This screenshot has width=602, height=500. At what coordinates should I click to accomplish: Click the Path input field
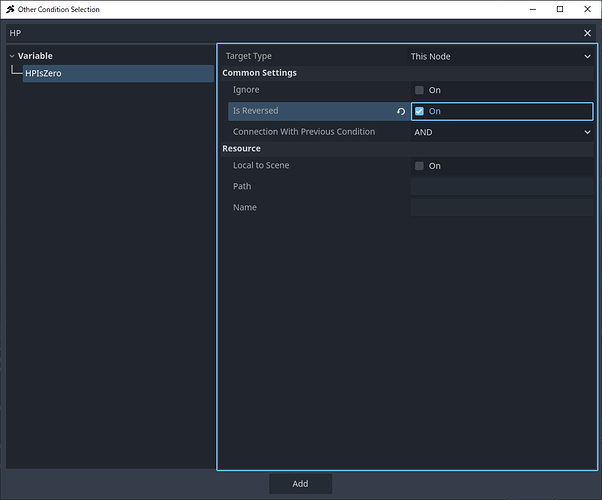tap(501, 187)
